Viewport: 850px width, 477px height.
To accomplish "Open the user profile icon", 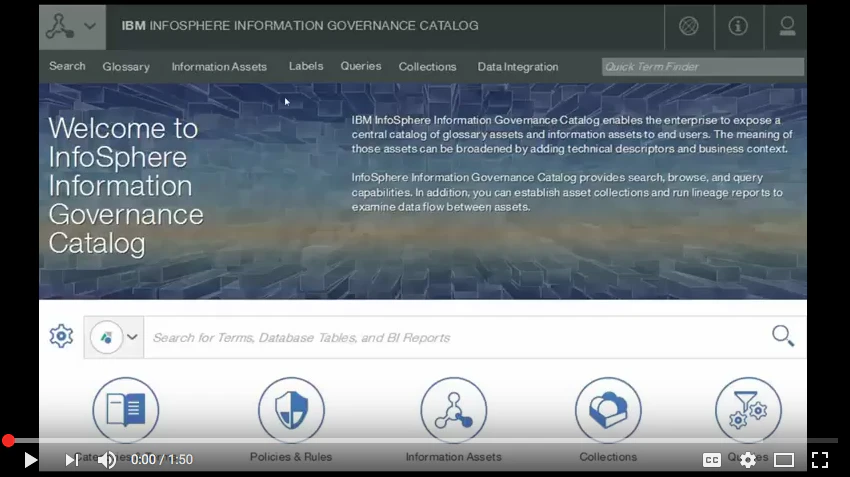I will [787, 26].
